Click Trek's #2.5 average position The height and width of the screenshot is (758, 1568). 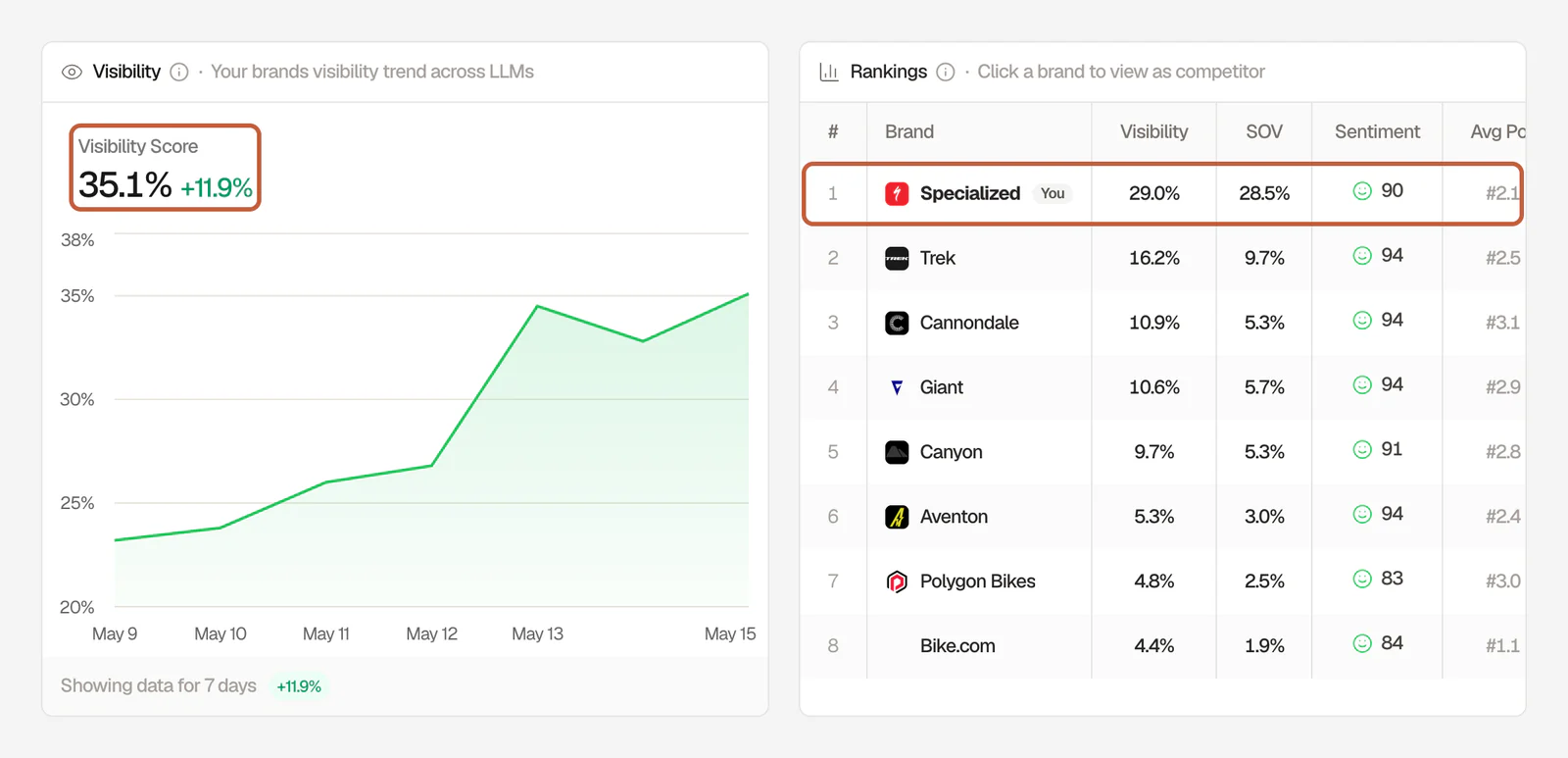(x=1502, y=258)
